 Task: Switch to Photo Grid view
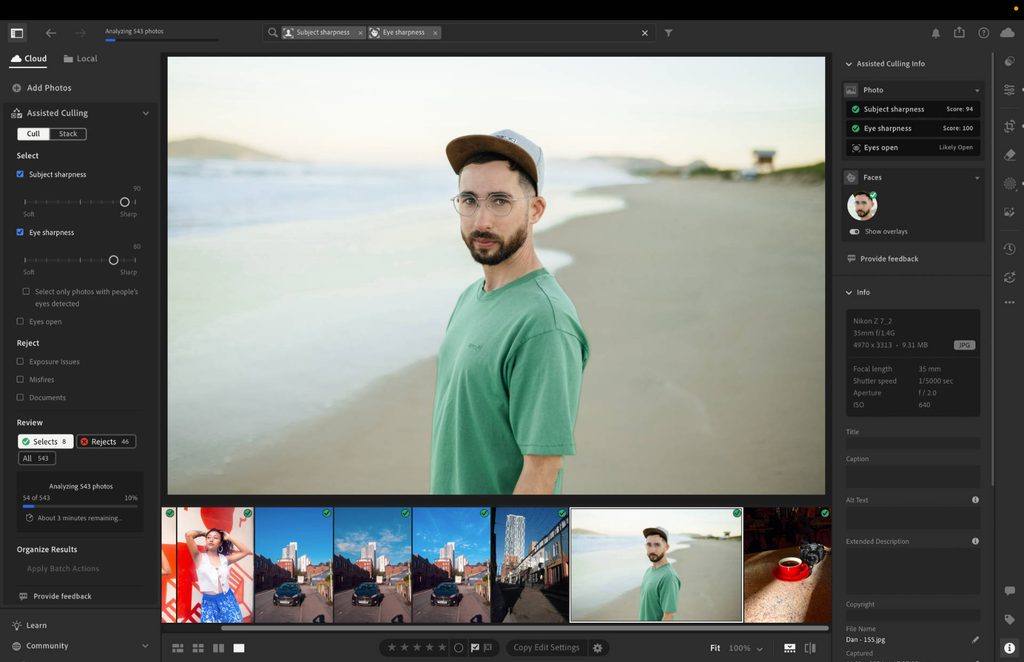point(178,648)
